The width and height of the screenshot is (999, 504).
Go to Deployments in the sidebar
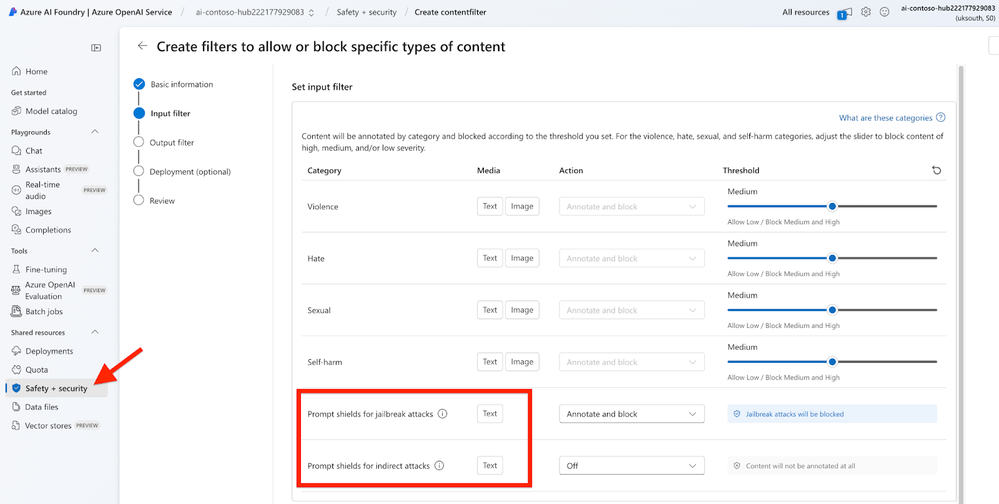pyautogui.click(x=49, y=351)
